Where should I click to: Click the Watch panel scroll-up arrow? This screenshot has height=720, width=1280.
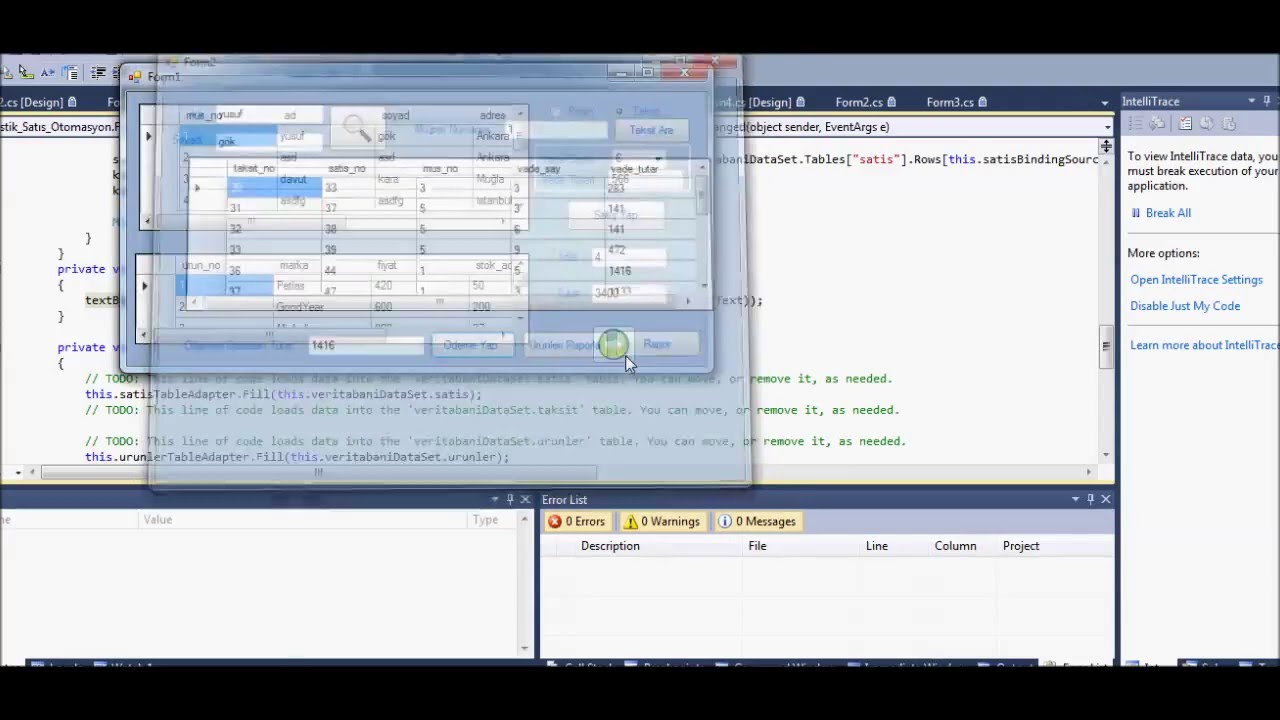[x=525, y=520]
